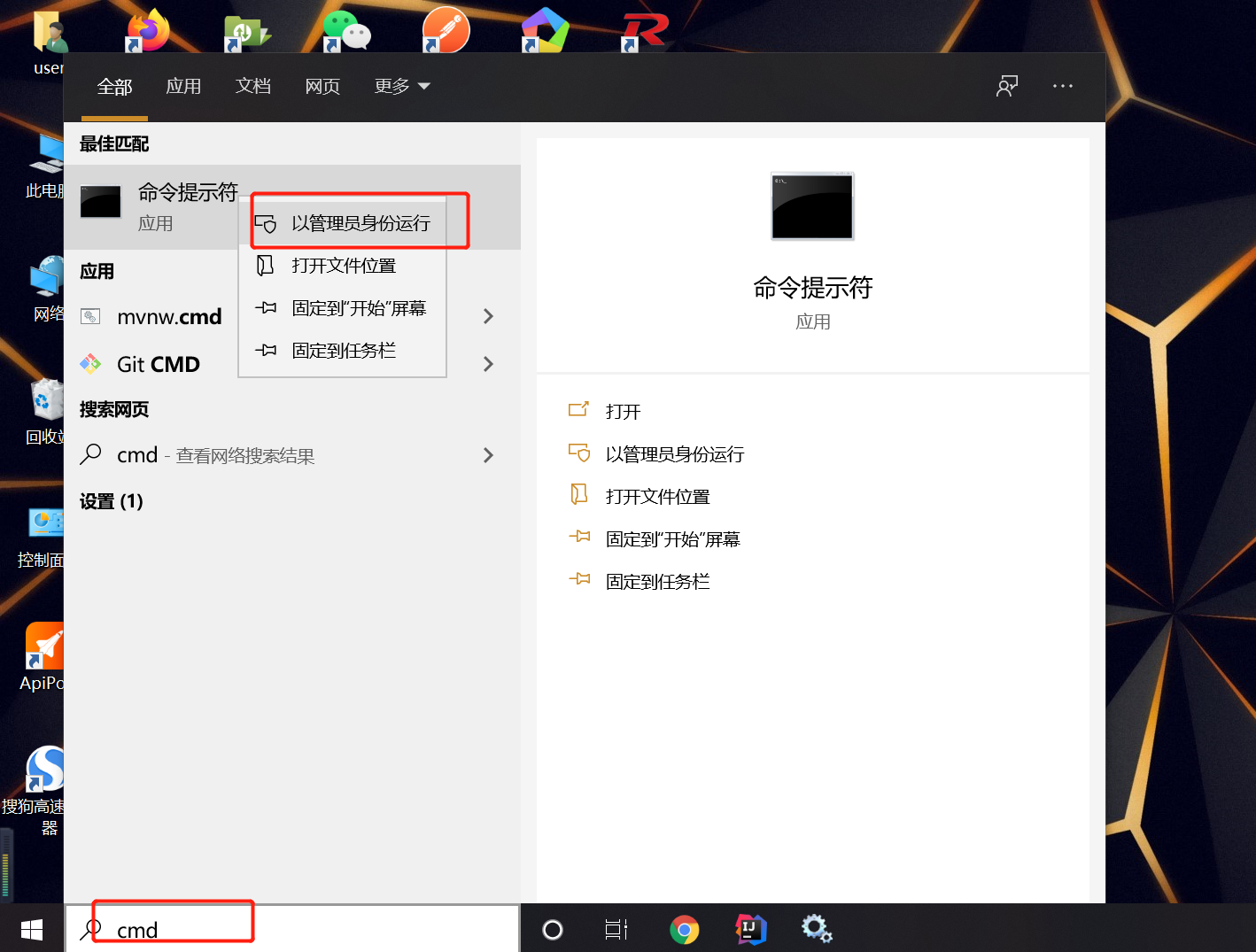Click the 命令提示符 app icon in search results
This screenshot has width=1256, height=952.
click(100, 202)
